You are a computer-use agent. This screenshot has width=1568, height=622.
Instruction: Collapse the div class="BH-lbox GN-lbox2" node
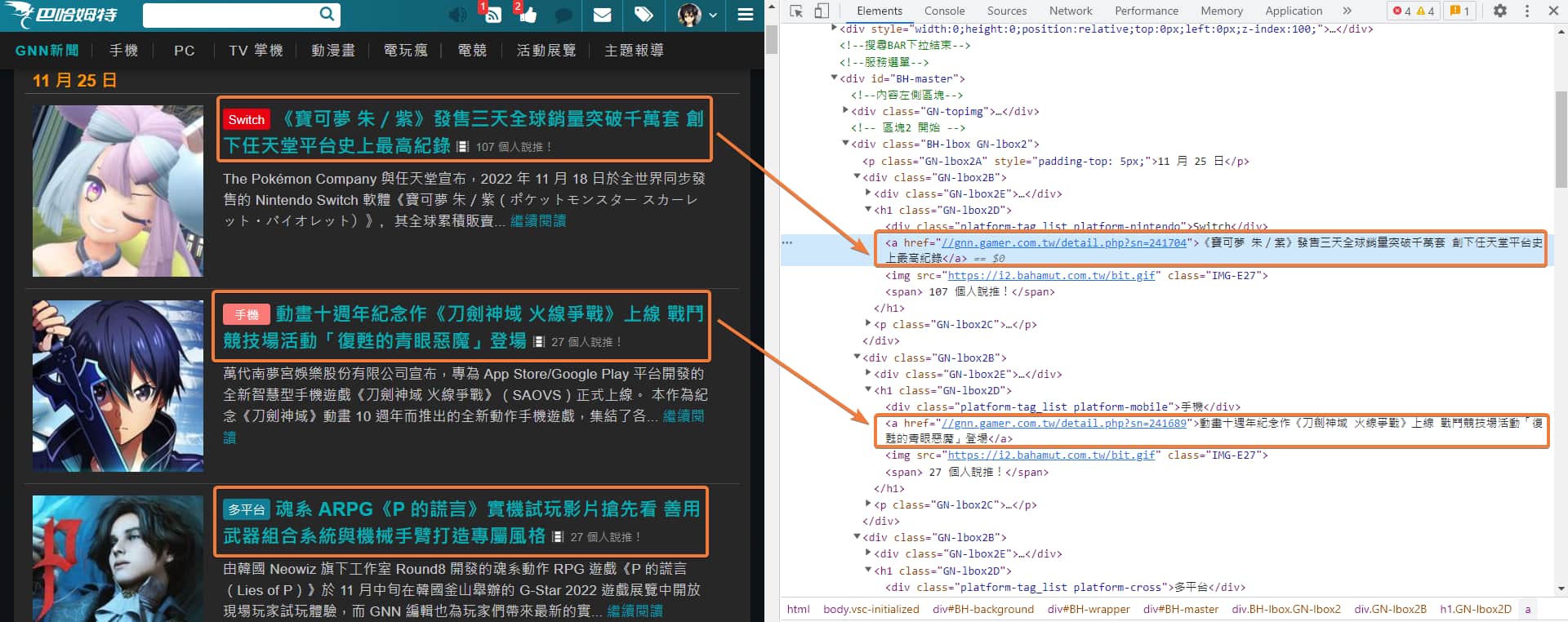pos(845,144)
